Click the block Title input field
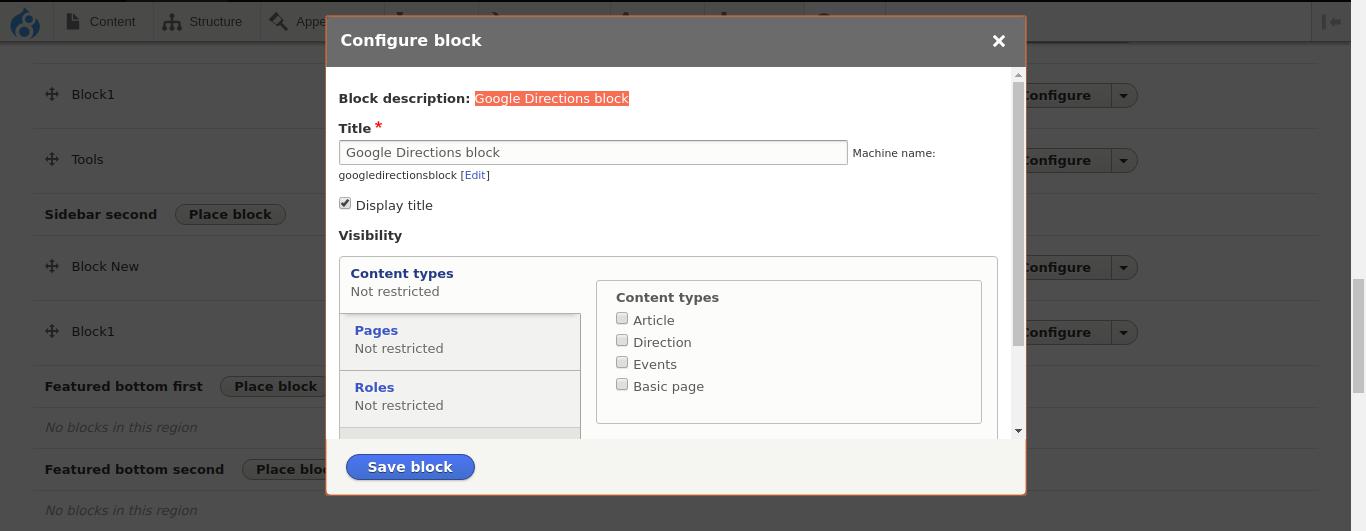The width and height of the screenshot is (1366, 531). click(593, 152)
